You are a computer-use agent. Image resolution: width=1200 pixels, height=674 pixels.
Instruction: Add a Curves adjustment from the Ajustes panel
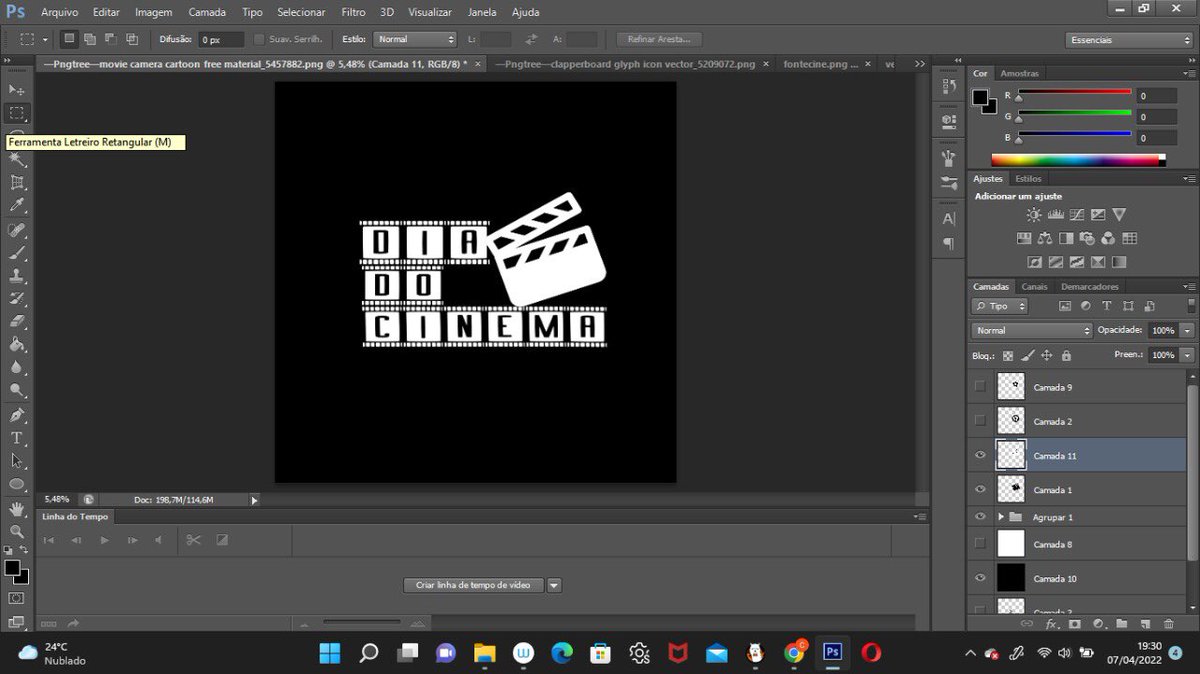(1077, 214)
